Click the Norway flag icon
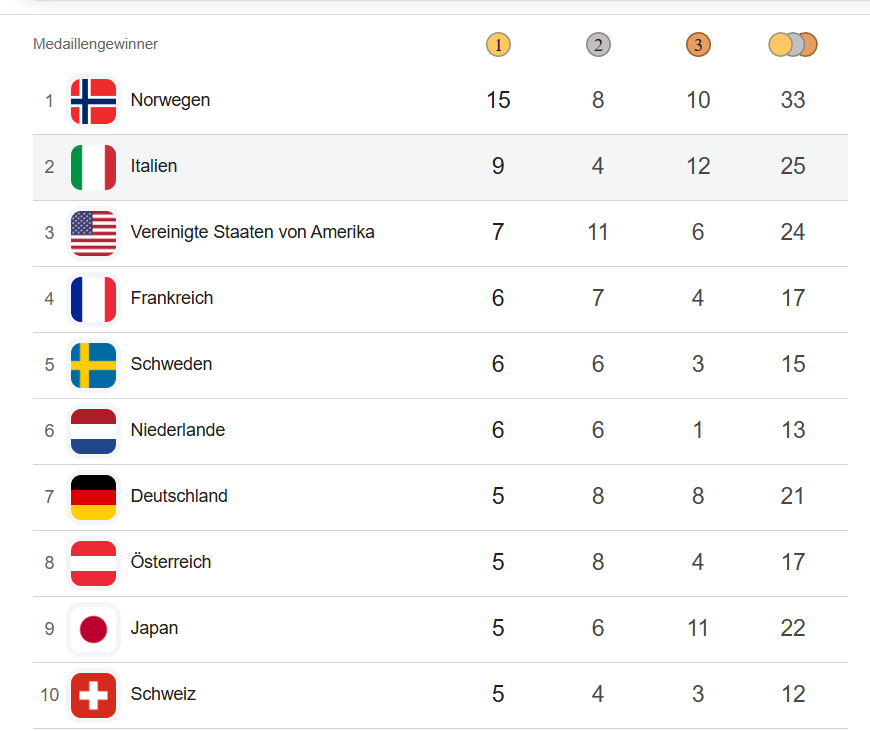870x731 pixels. click(x=93, y=101)
